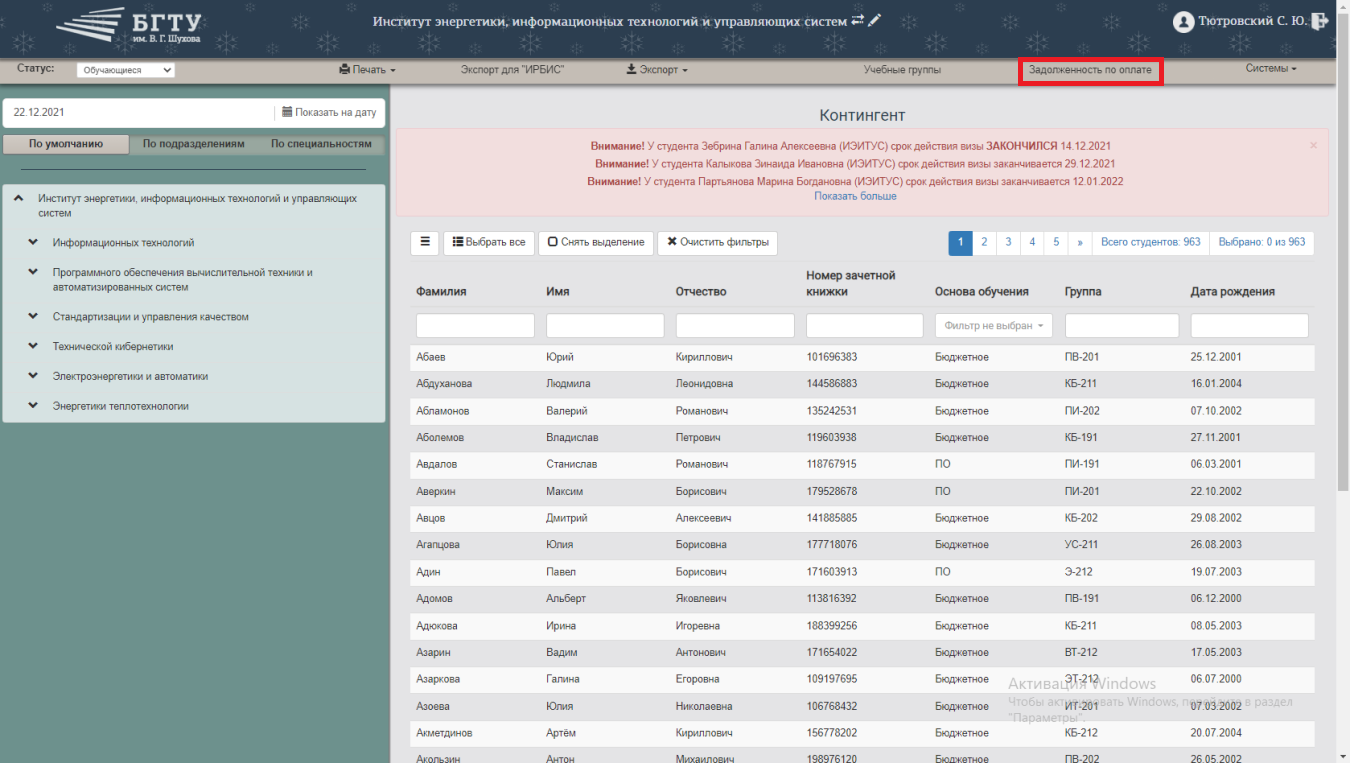This screenshot has width=1350, height=763.
Task: Go to page 2 of students
Action: (984, 242)
